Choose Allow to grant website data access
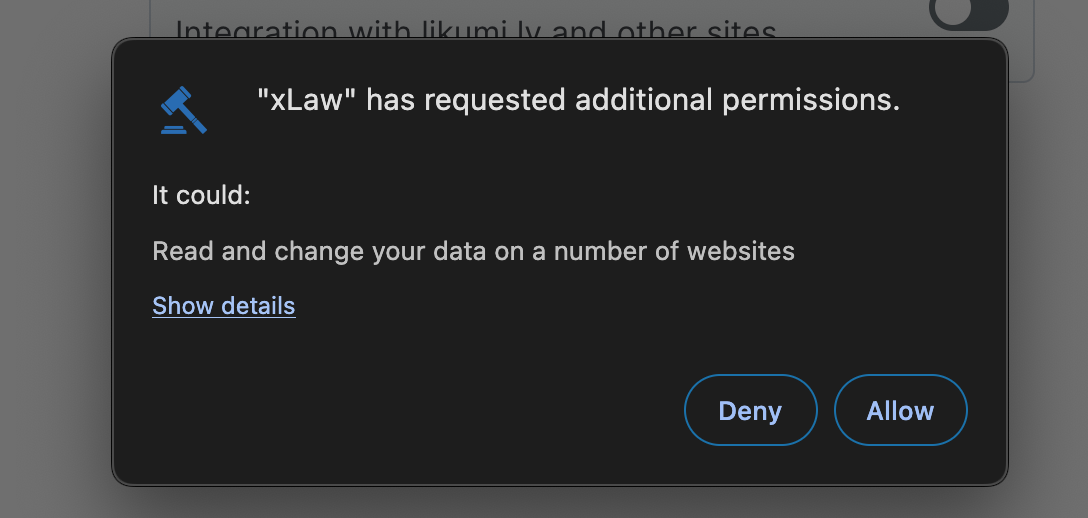 click(x=900, y=410)
